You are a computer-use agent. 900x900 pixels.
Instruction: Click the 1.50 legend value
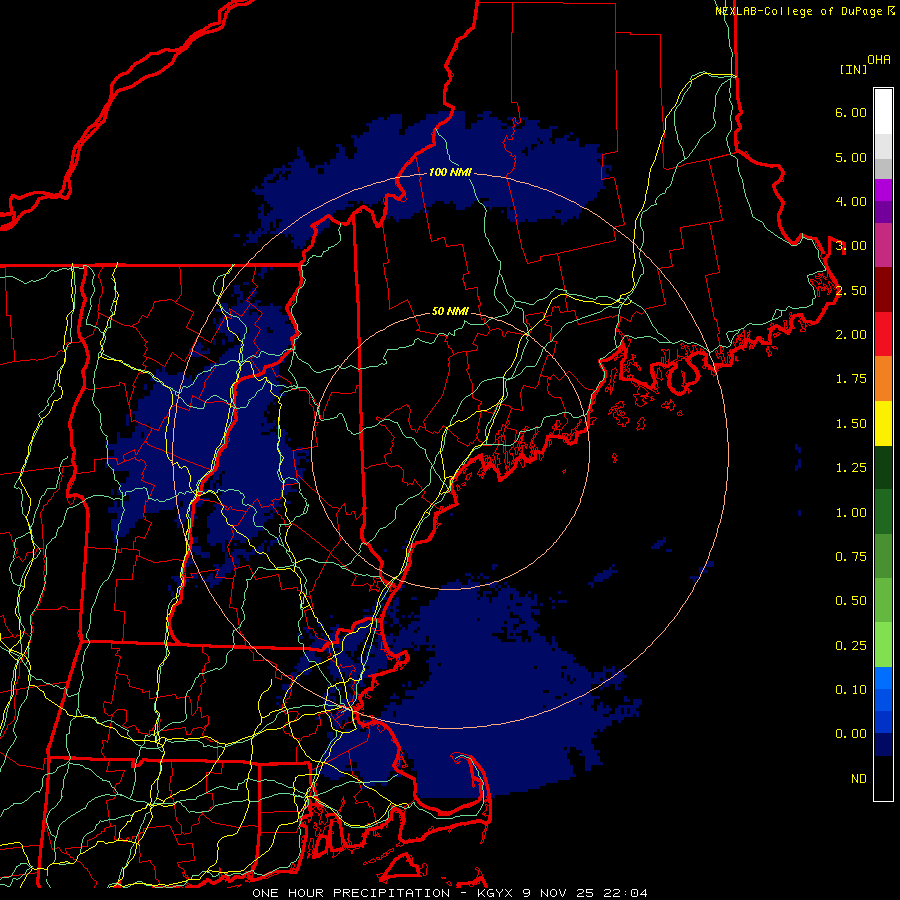pos(851,424)
